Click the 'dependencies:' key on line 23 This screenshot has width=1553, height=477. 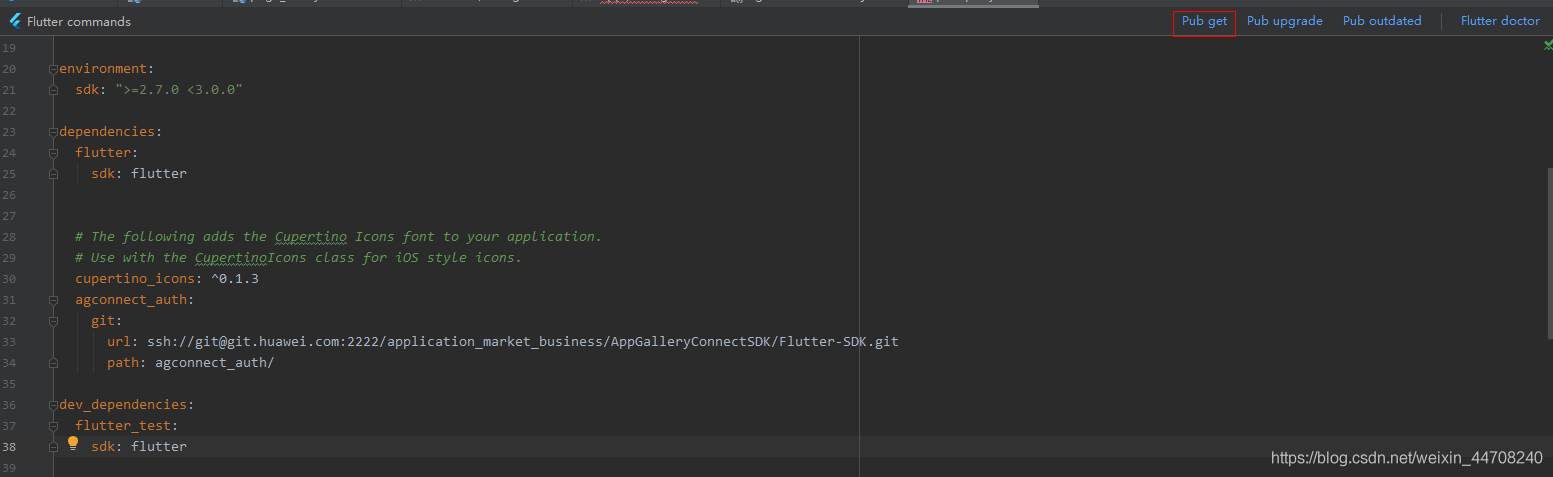tap(111, 132)
